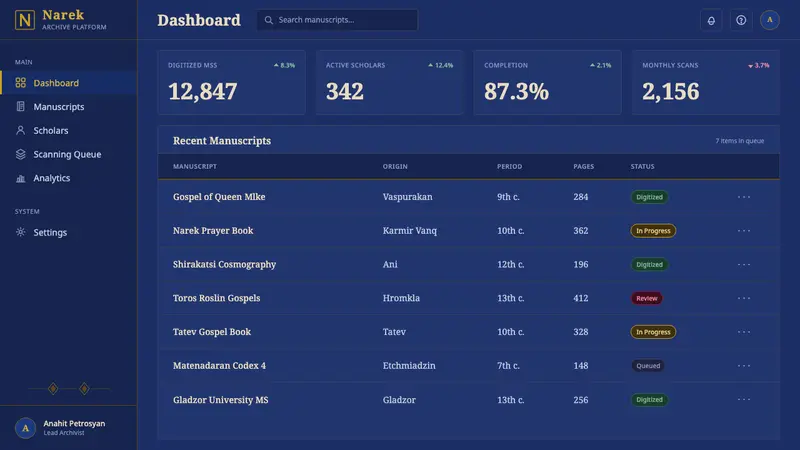Click the 412 pages value
This screenshot has height=450, width=800.
[581, 298]
